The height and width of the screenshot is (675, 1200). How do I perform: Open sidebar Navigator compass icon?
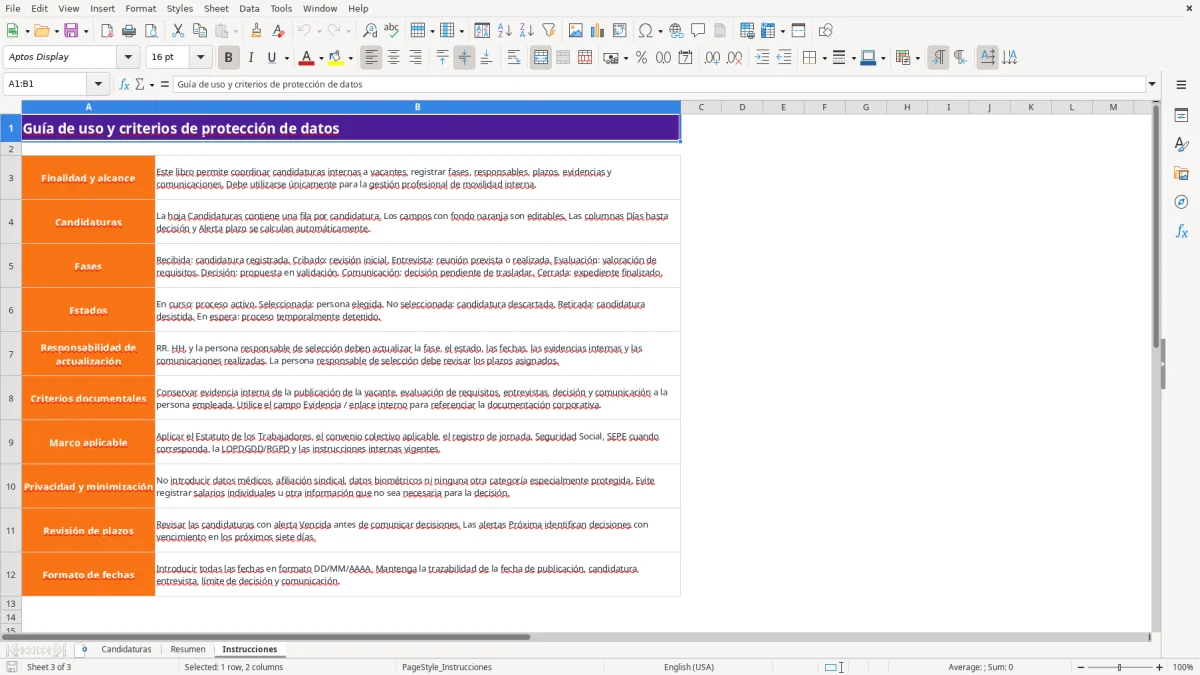[1181, 202]
